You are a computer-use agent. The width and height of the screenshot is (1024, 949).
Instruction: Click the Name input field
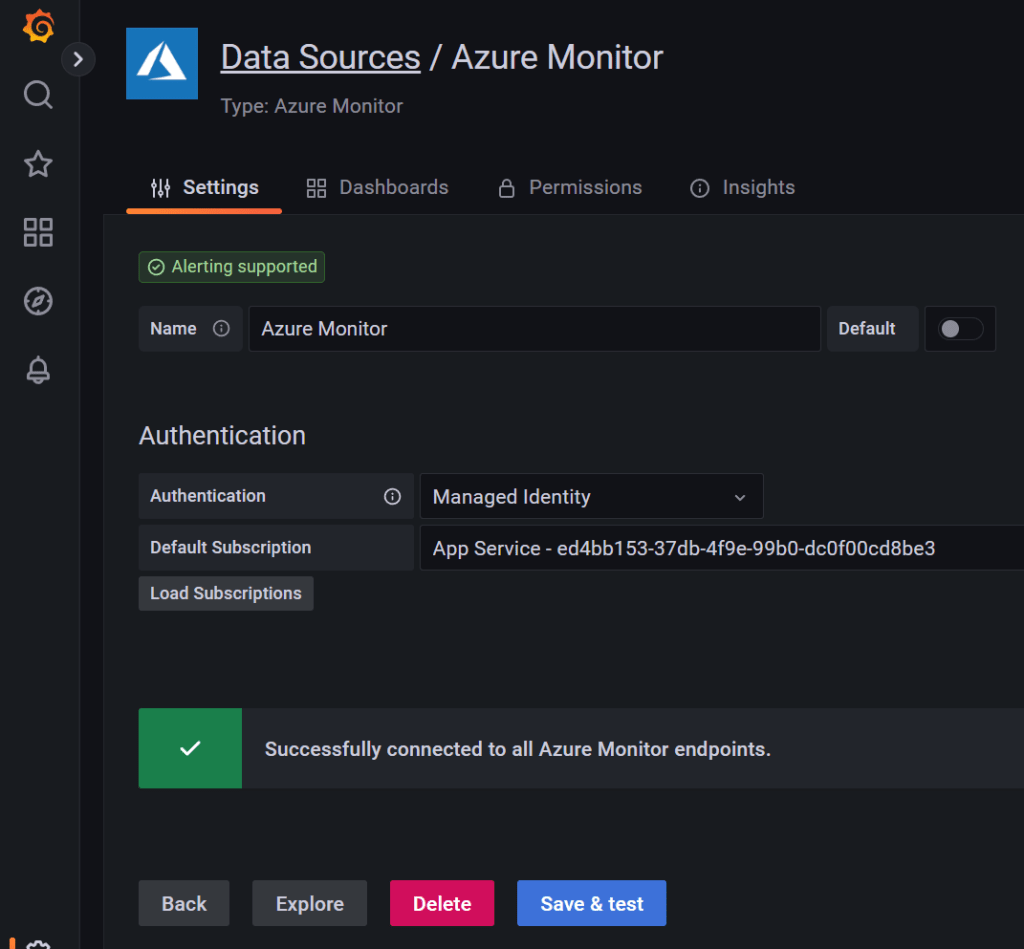click(534, 329)
